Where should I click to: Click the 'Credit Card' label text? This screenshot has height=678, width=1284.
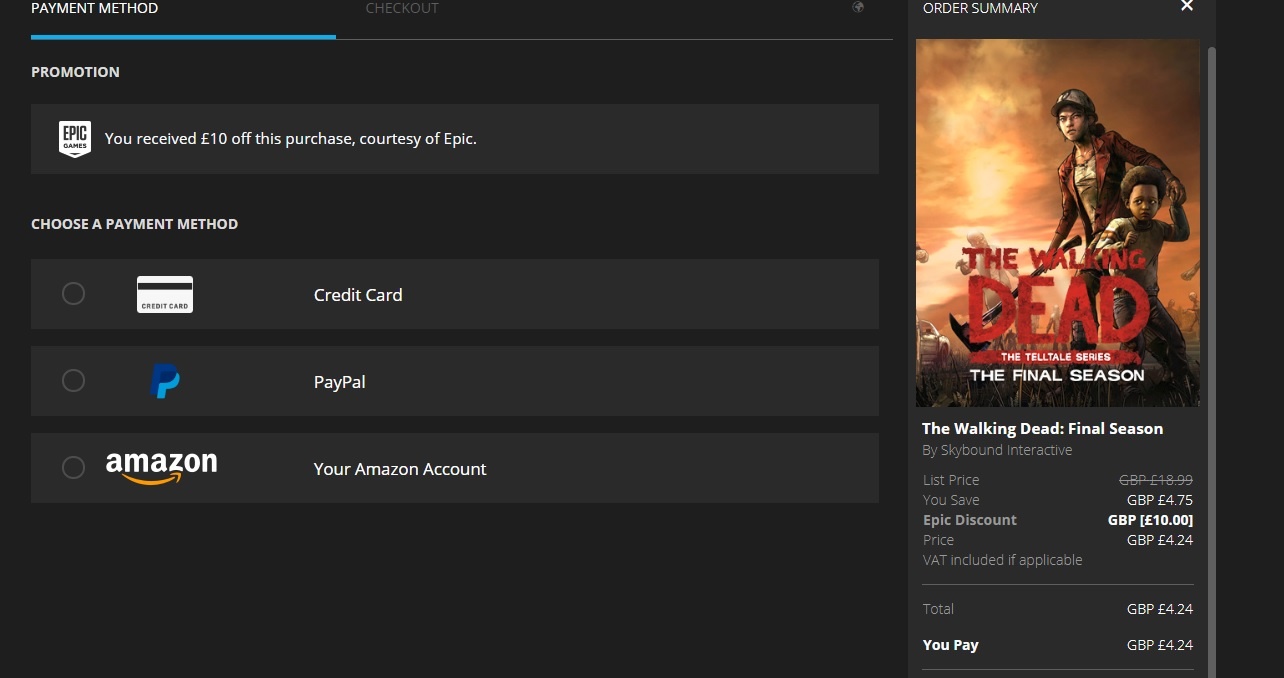point(358,295)
